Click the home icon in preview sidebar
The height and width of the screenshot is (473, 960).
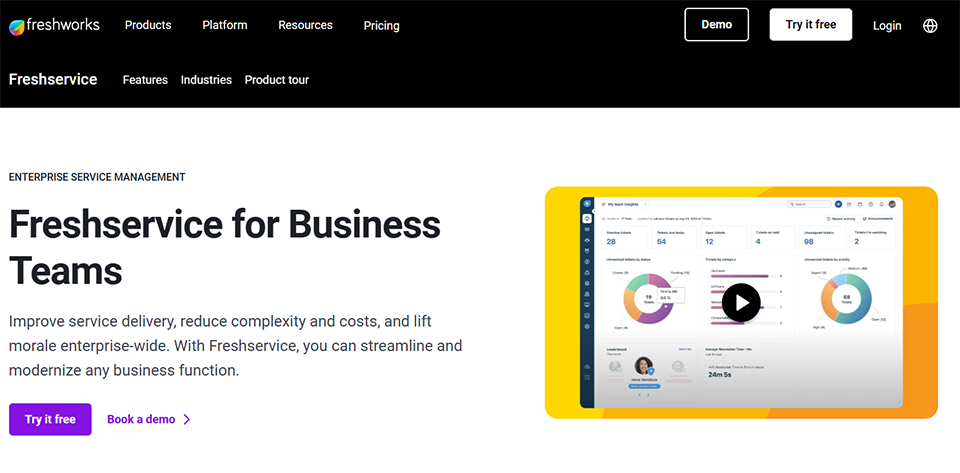click(x=587, y=218)
